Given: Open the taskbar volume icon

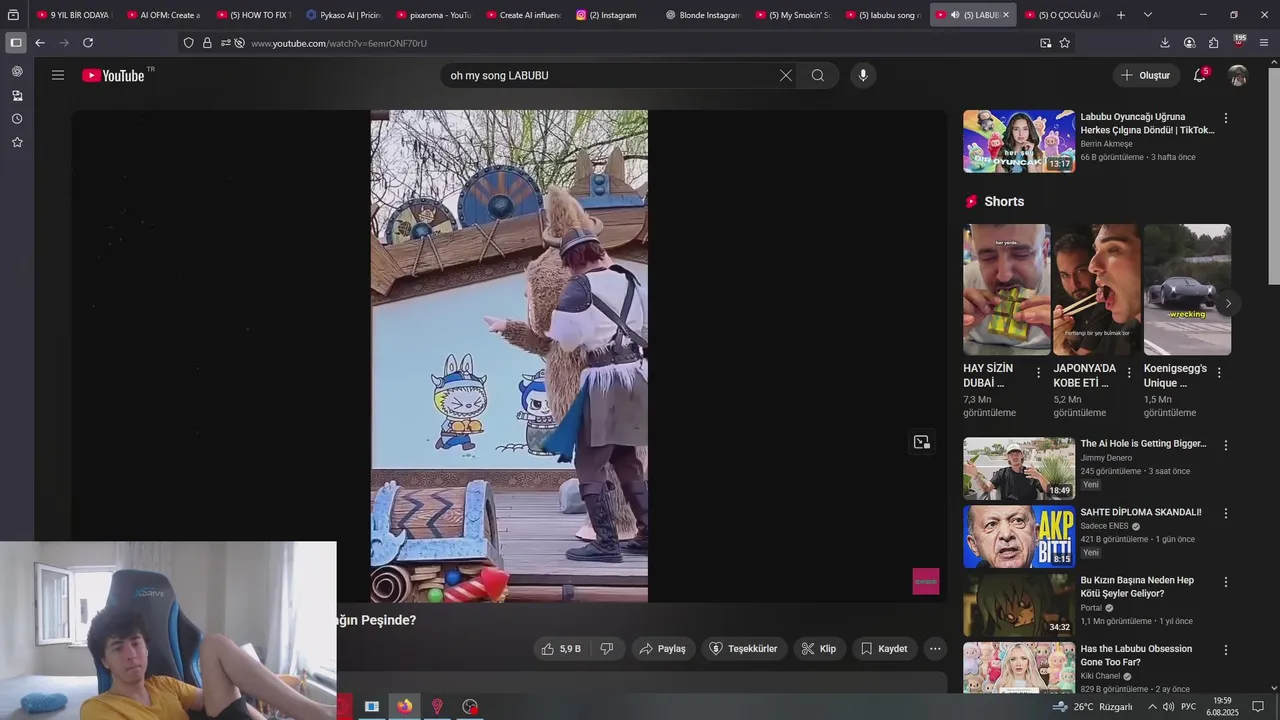Looking at the screenshot, I should 1168,707.
